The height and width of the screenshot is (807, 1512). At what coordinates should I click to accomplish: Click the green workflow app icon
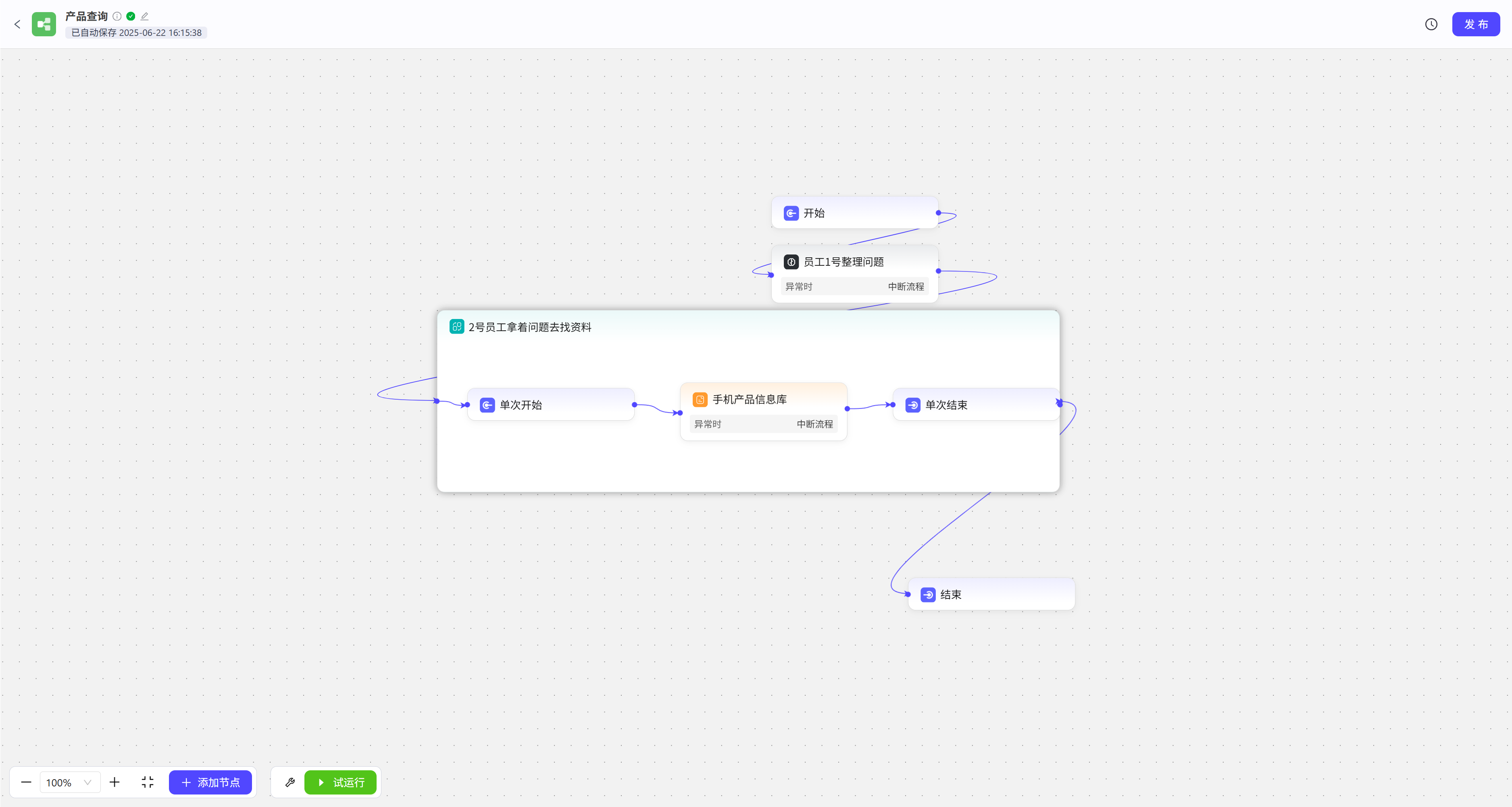point(44,24)
